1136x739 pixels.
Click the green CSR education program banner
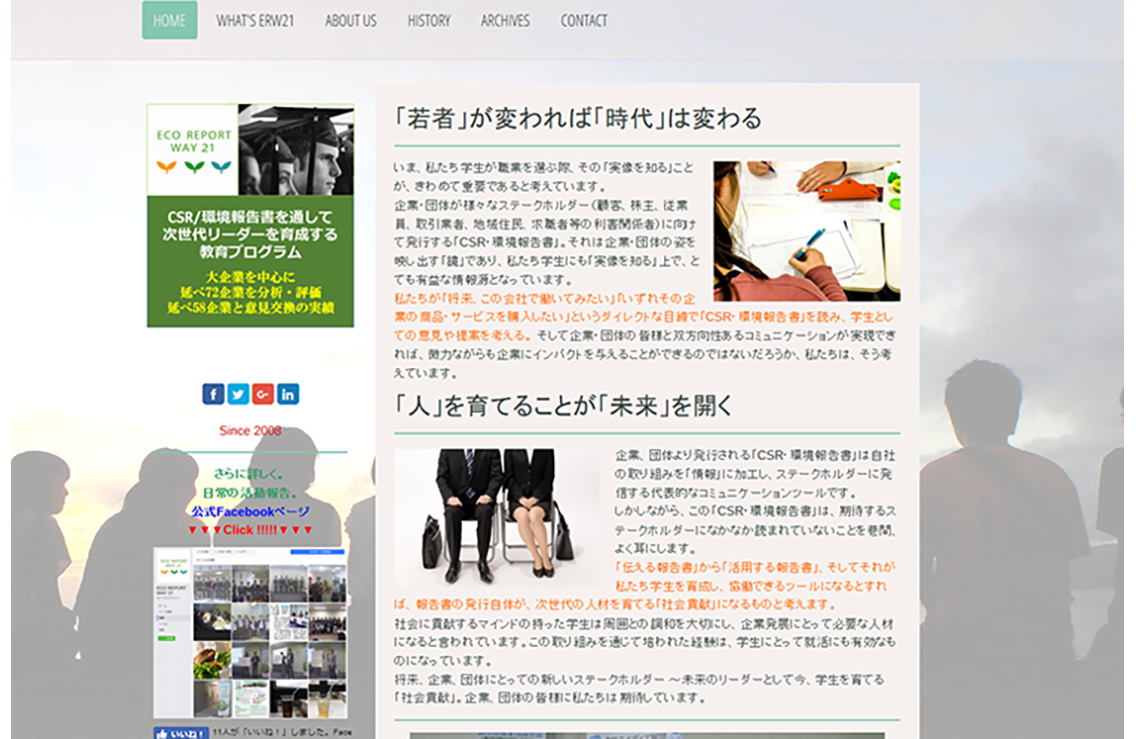click(x=250, y=261)
